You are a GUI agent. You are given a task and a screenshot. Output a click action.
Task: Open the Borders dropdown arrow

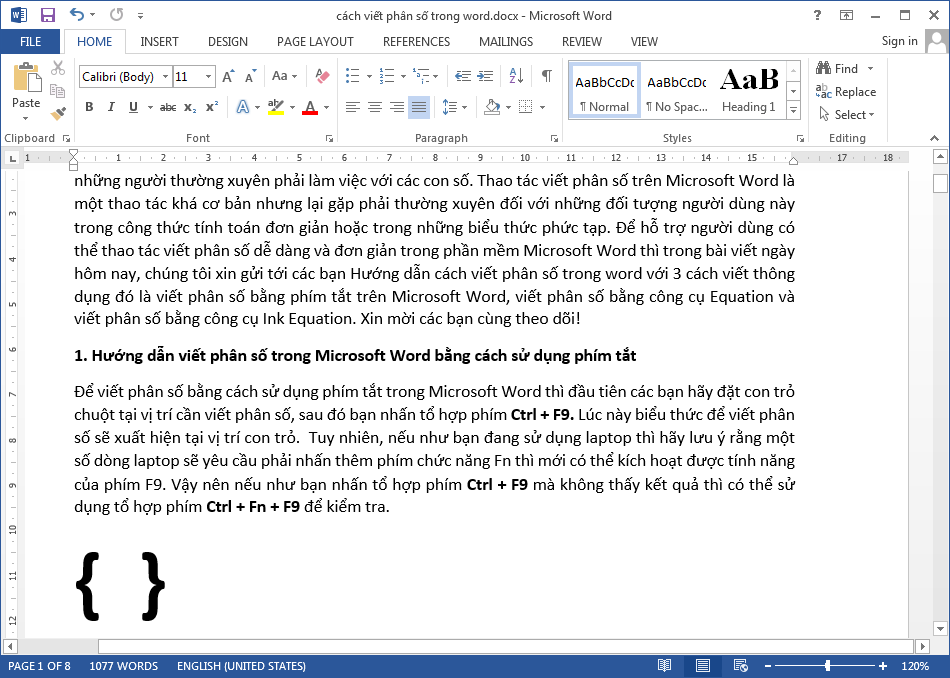pyautogui.click(x=542, y=107)
